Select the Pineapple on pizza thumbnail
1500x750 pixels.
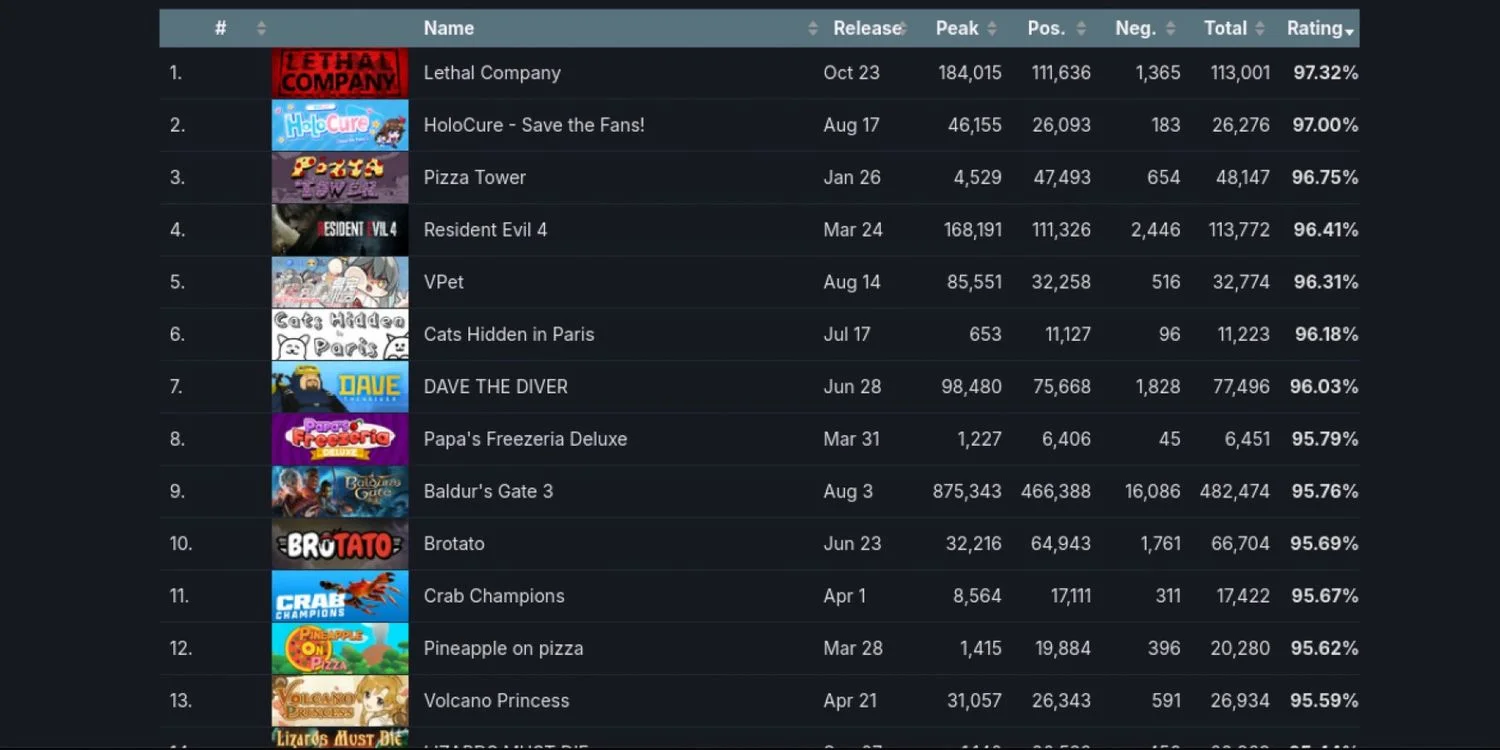point(340,648)
